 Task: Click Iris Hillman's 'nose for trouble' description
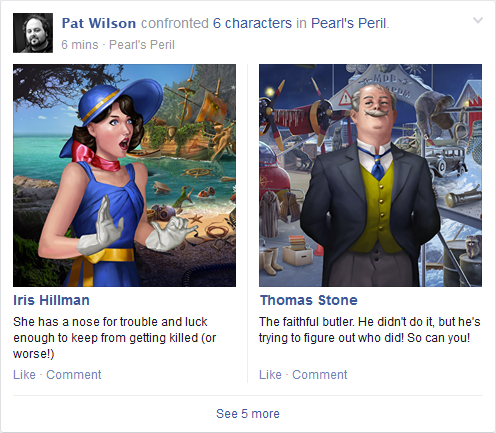(x=115, y=338)
